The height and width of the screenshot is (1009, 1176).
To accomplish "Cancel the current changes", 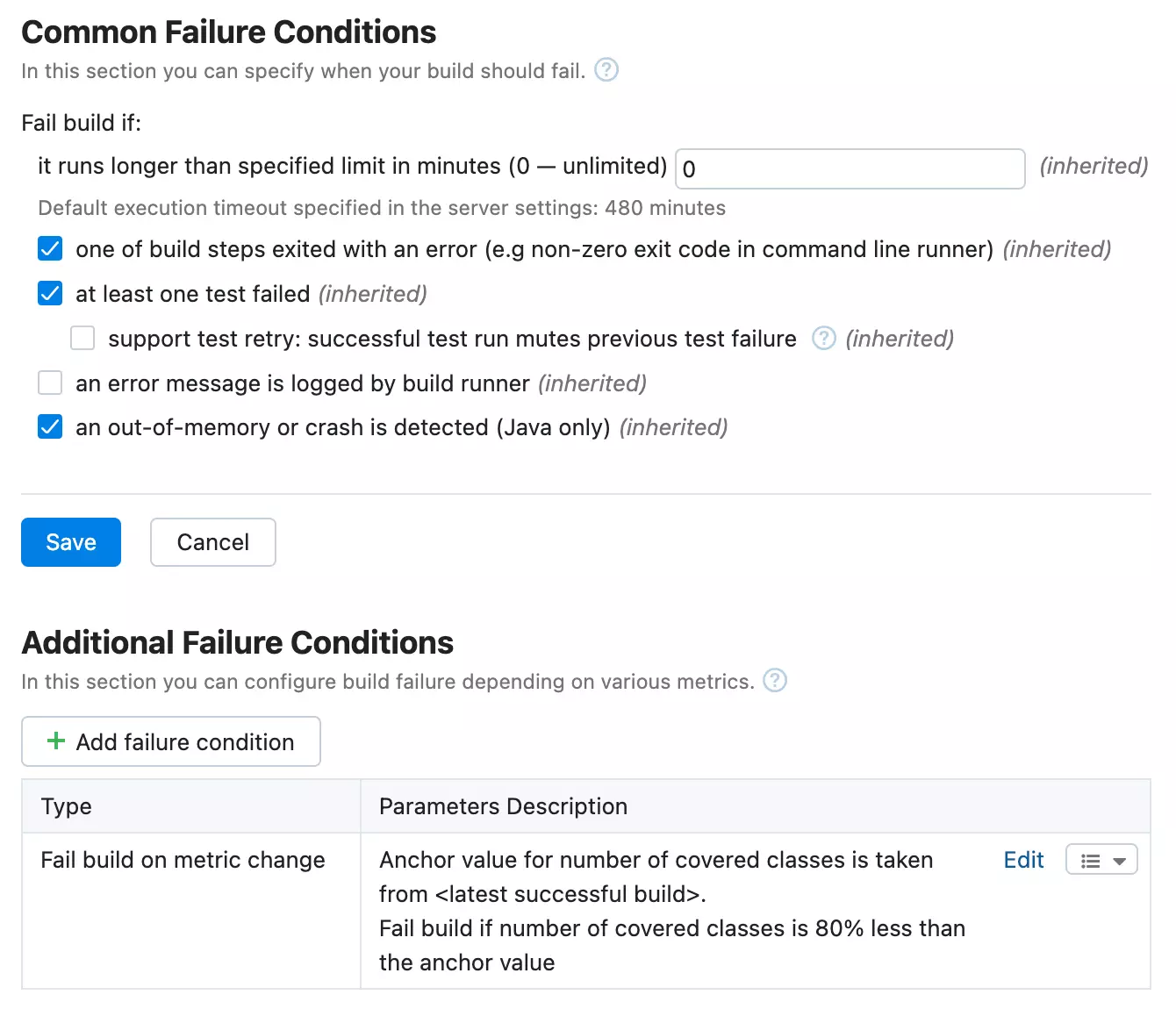I will (212, 542).
